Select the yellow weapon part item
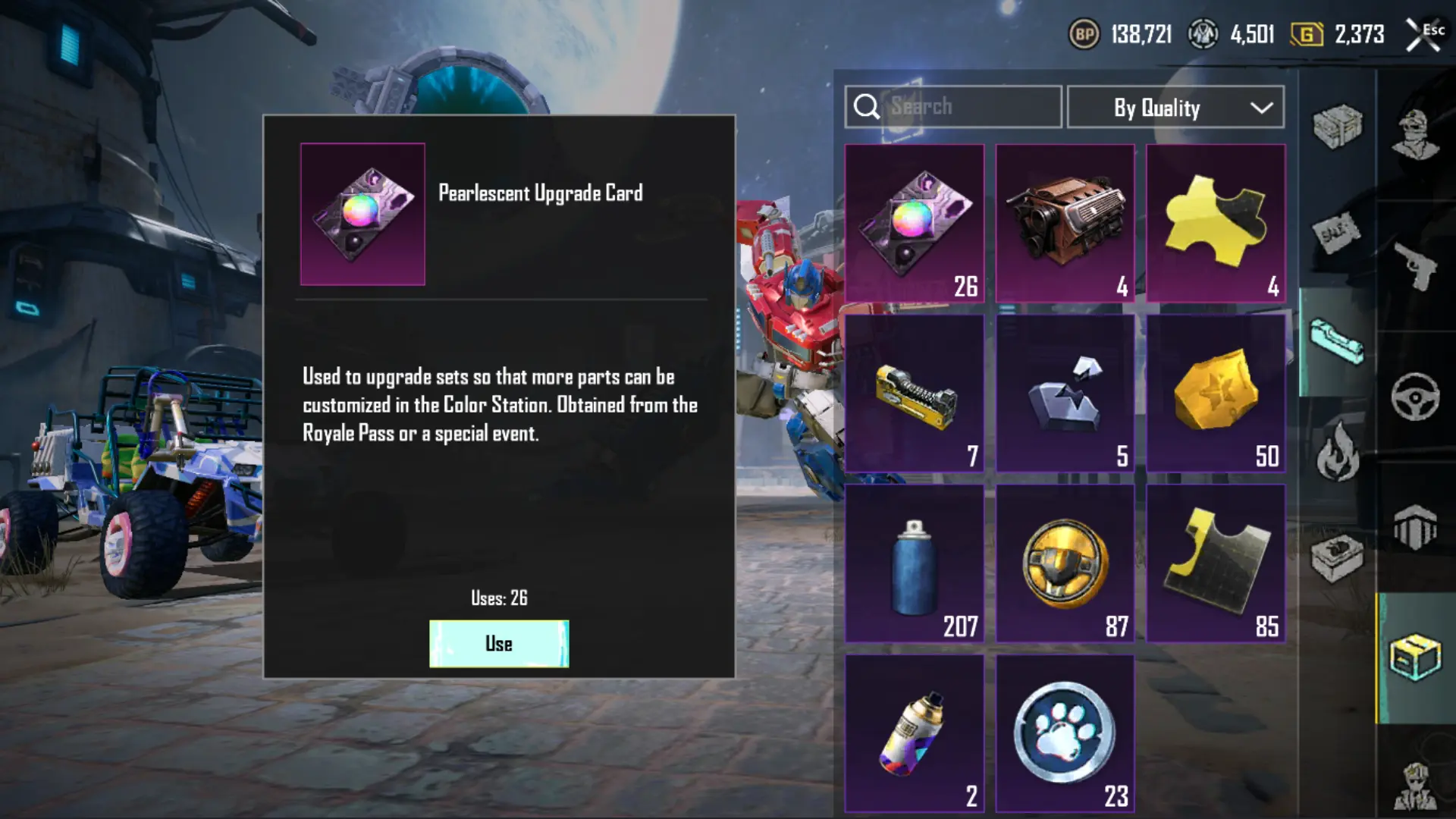1456x819 pixels. [x=915, y=394]
